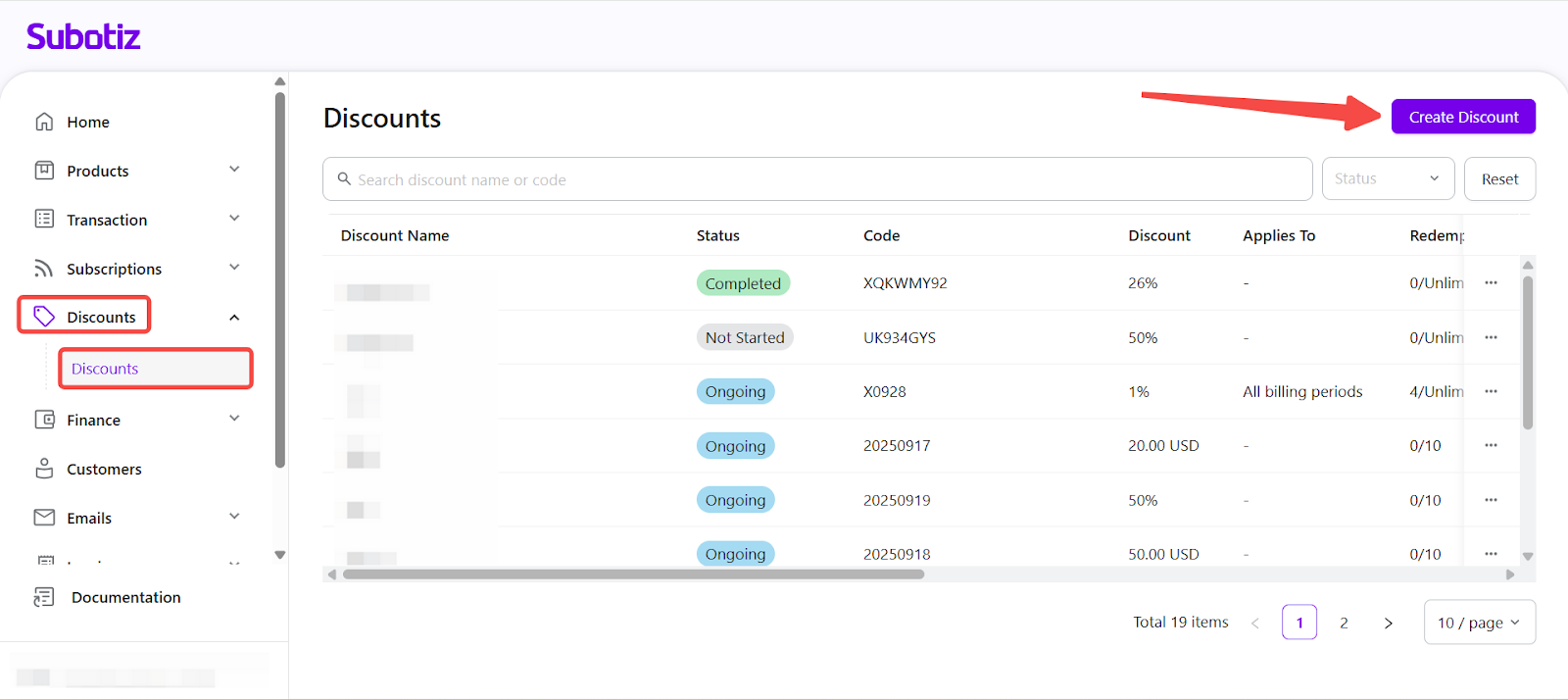1568x700 pixels.
Task: Expand the Products submenu chevron
Action: 234,170
